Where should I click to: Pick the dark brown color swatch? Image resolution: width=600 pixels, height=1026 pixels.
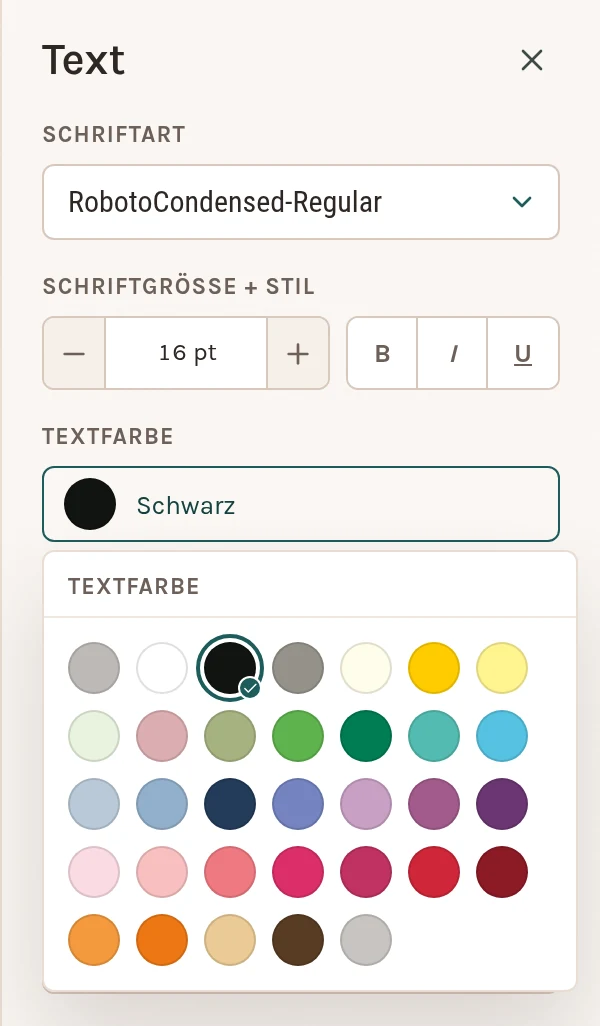point(298,940)
